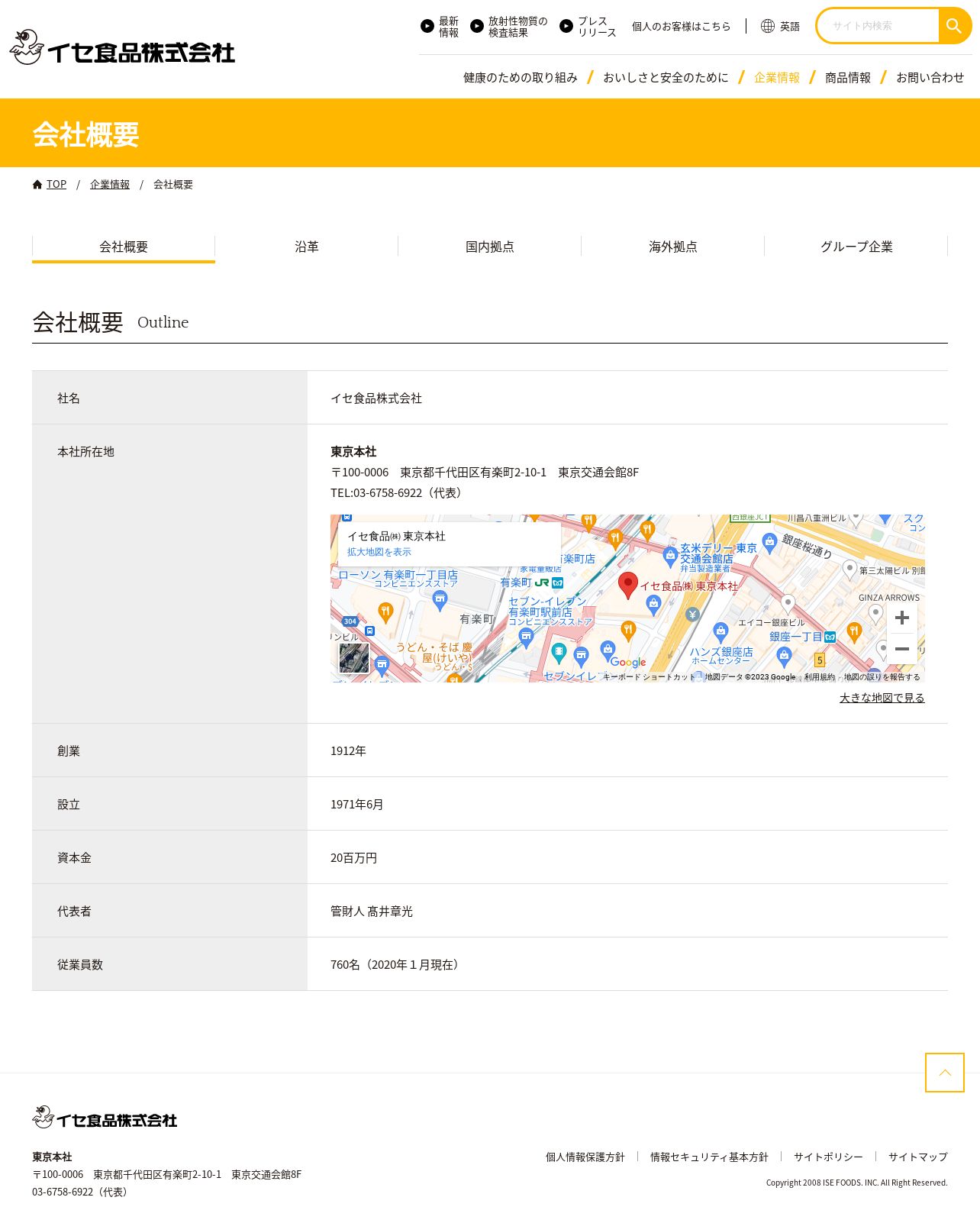980x1223 pixels.
Task: Open キーボード ショートカット on the map
Action: [x=650, y=677]
